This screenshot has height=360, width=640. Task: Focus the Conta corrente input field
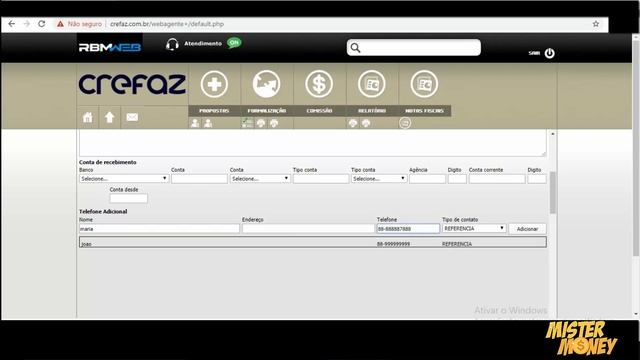(497, 179)
